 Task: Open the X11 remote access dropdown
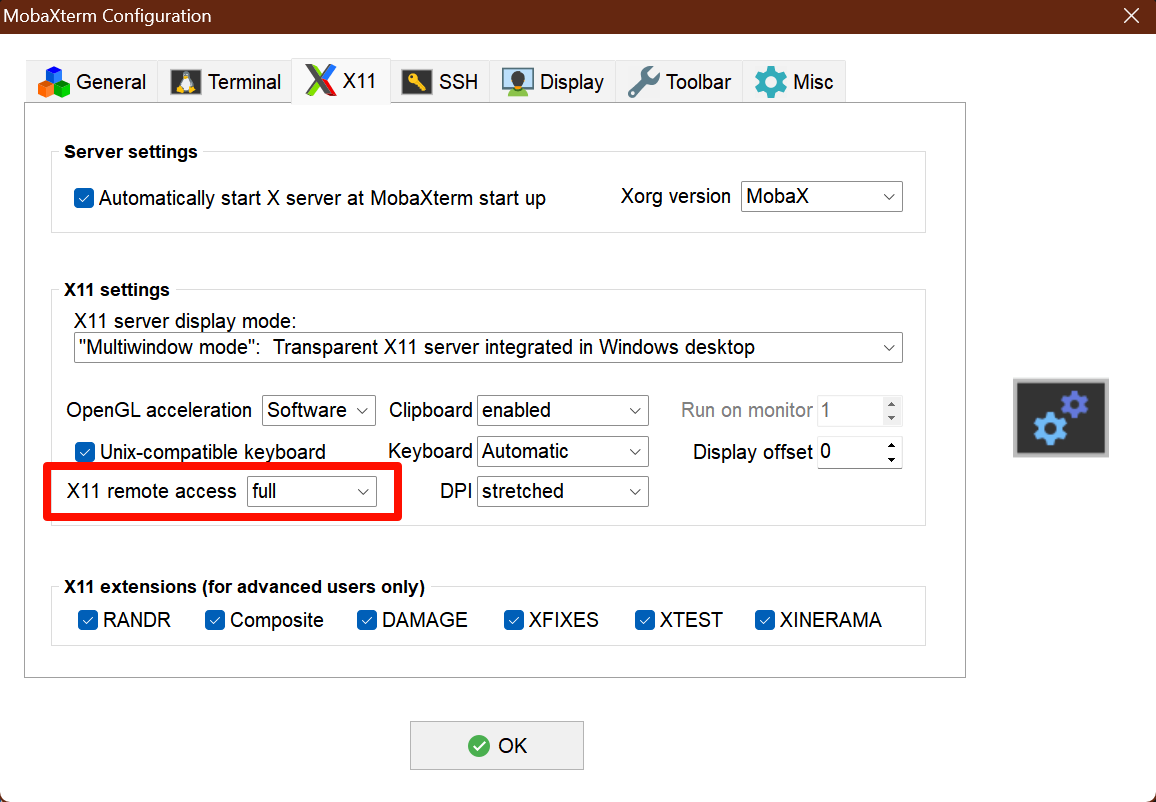[x=312, y=492]
